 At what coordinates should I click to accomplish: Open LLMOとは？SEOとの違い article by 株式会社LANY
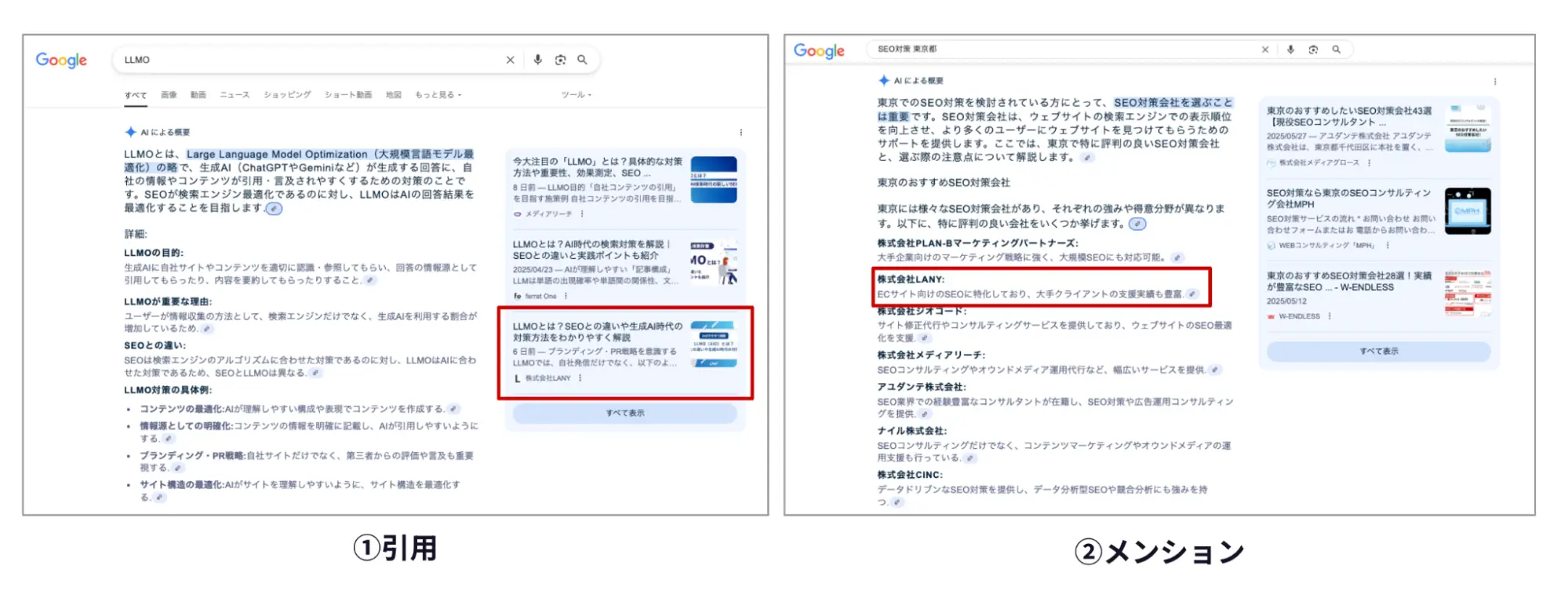597,331
